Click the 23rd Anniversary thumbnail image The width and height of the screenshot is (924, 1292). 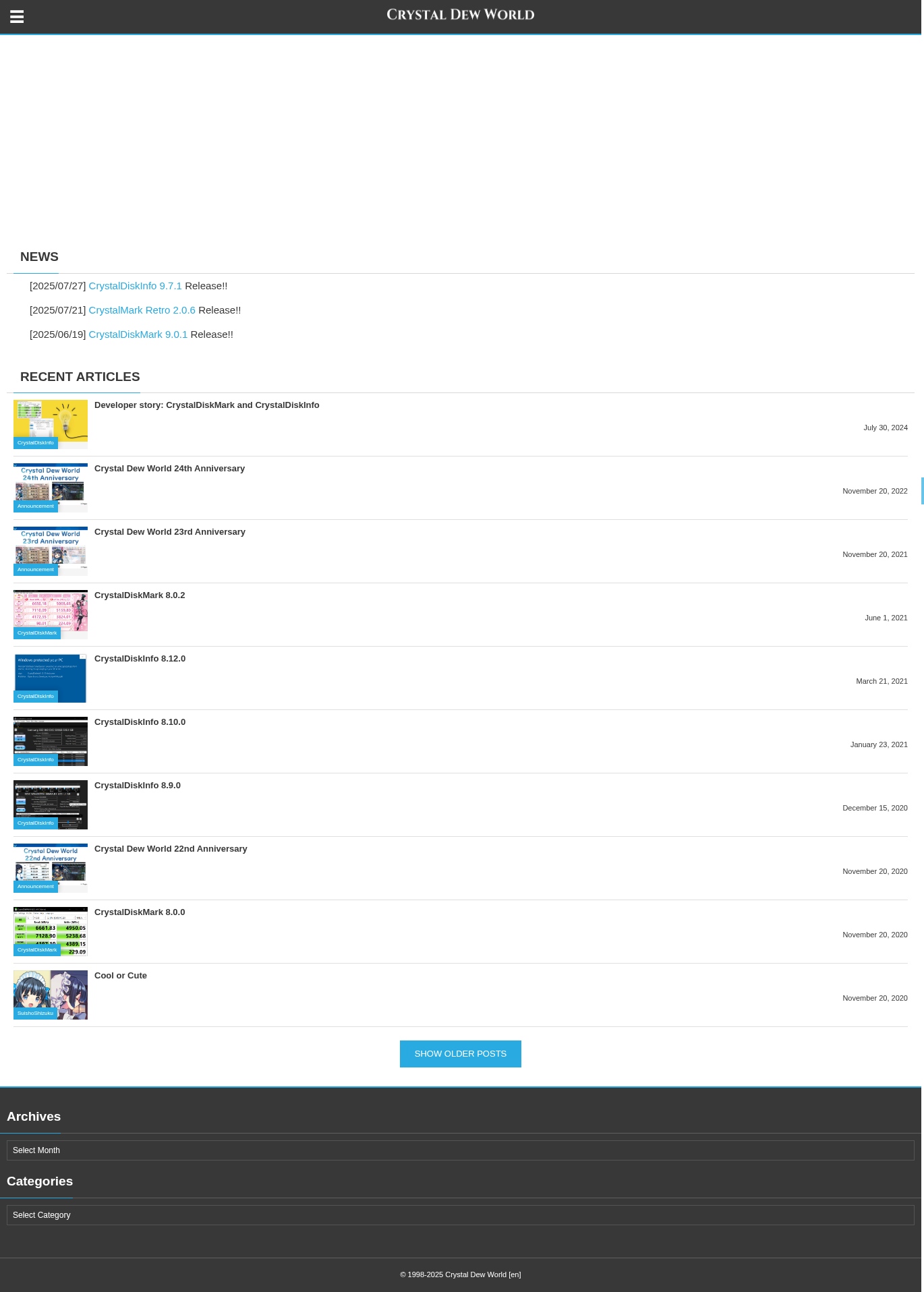coord(51,548)
